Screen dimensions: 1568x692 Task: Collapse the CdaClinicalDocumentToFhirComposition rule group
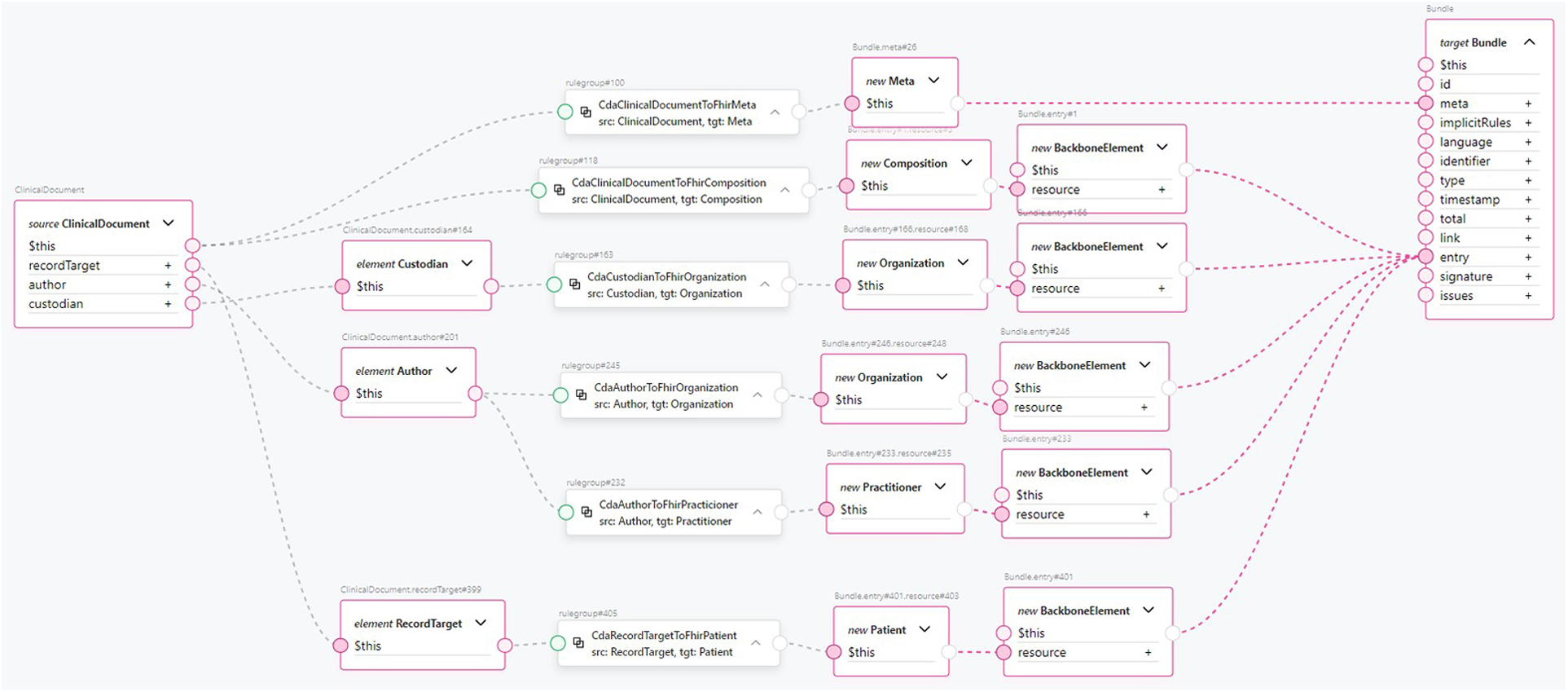coord(784,190)
